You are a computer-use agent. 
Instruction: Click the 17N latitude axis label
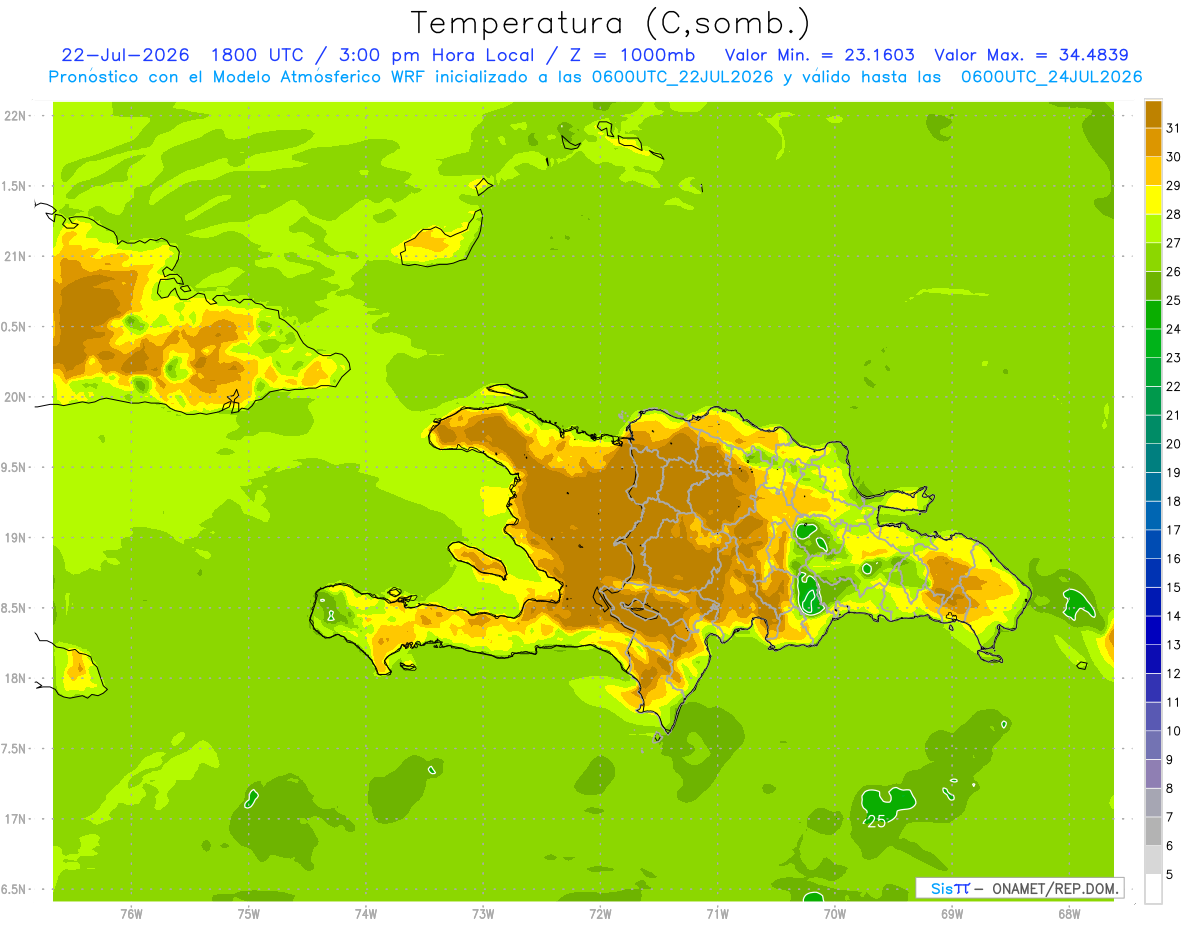(14, 820)
